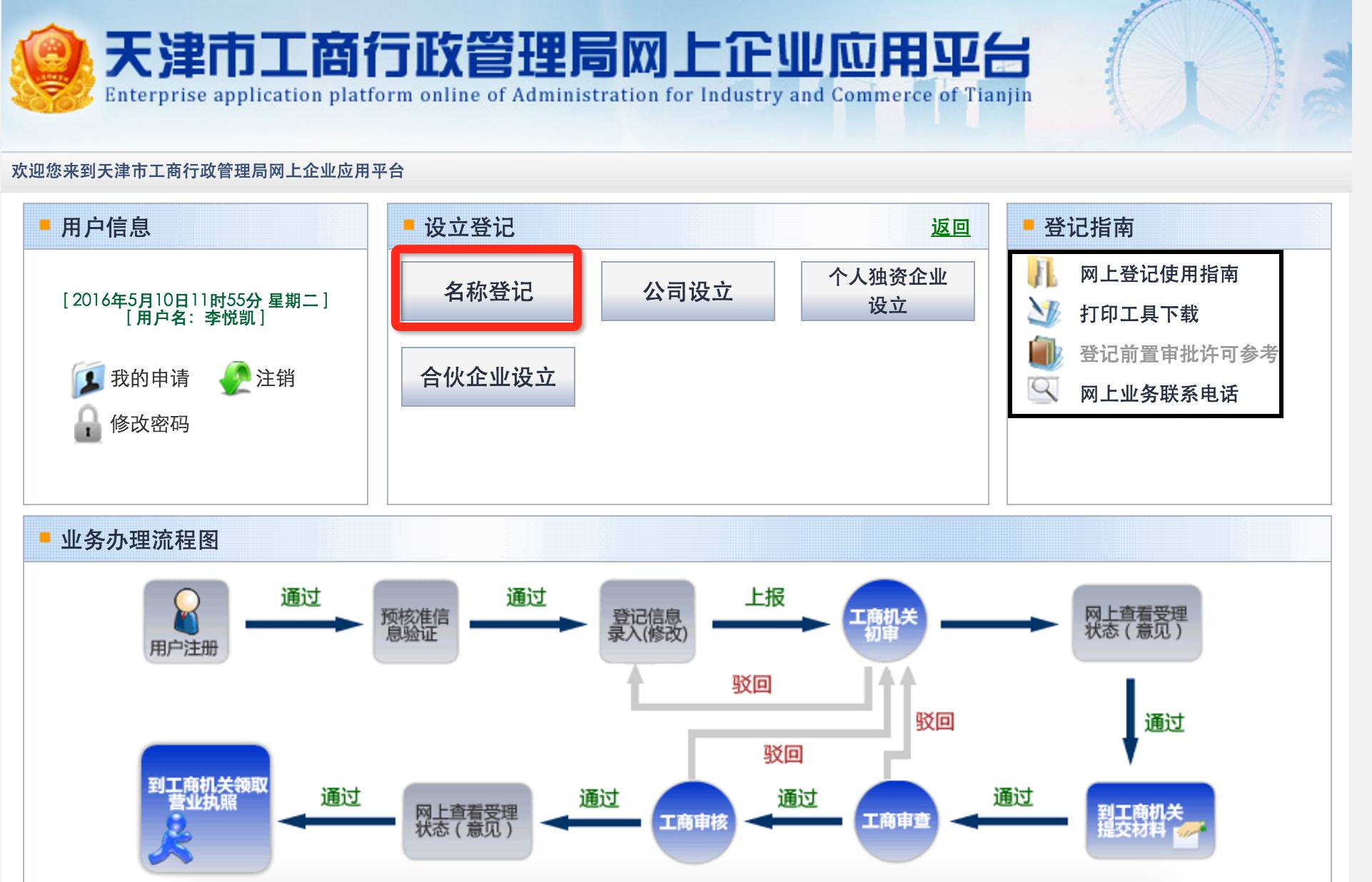Click the pencil icon beside 打印工具下载

pyautogui.click(x=1043, y=313)
